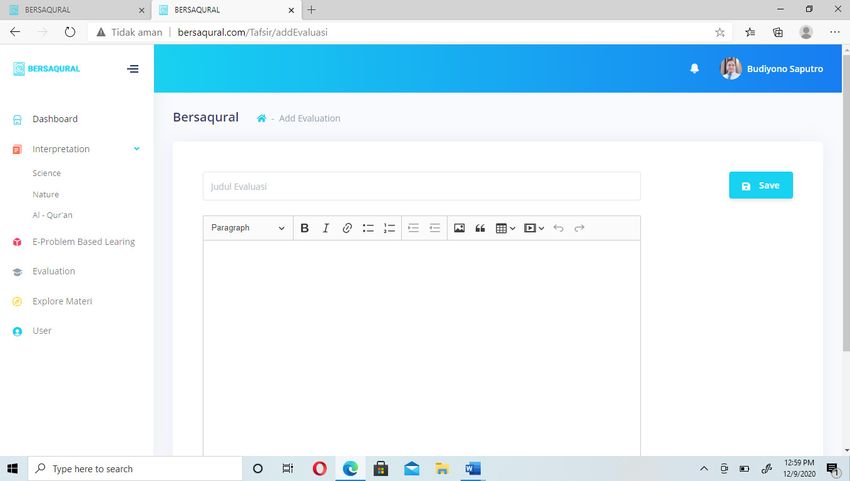
Task: Open the Science submenu item
Action: pos(47,173)
